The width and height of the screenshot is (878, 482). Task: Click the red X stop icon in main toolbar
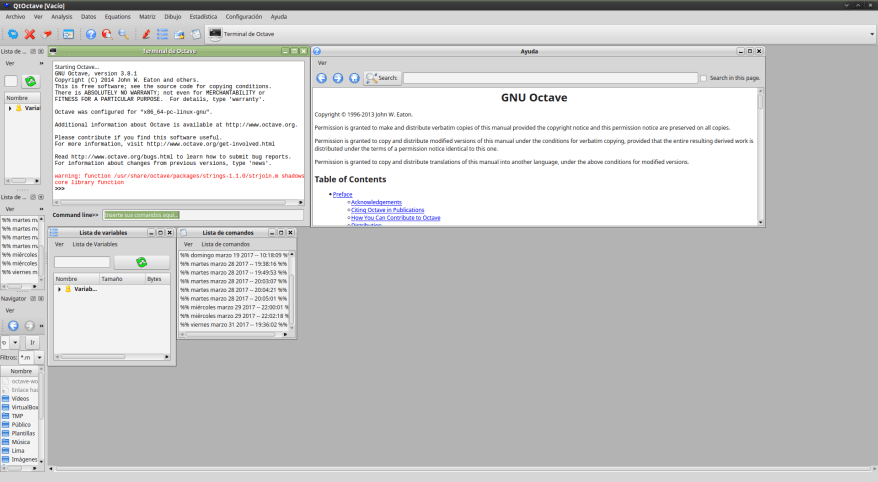coord(30,34)
